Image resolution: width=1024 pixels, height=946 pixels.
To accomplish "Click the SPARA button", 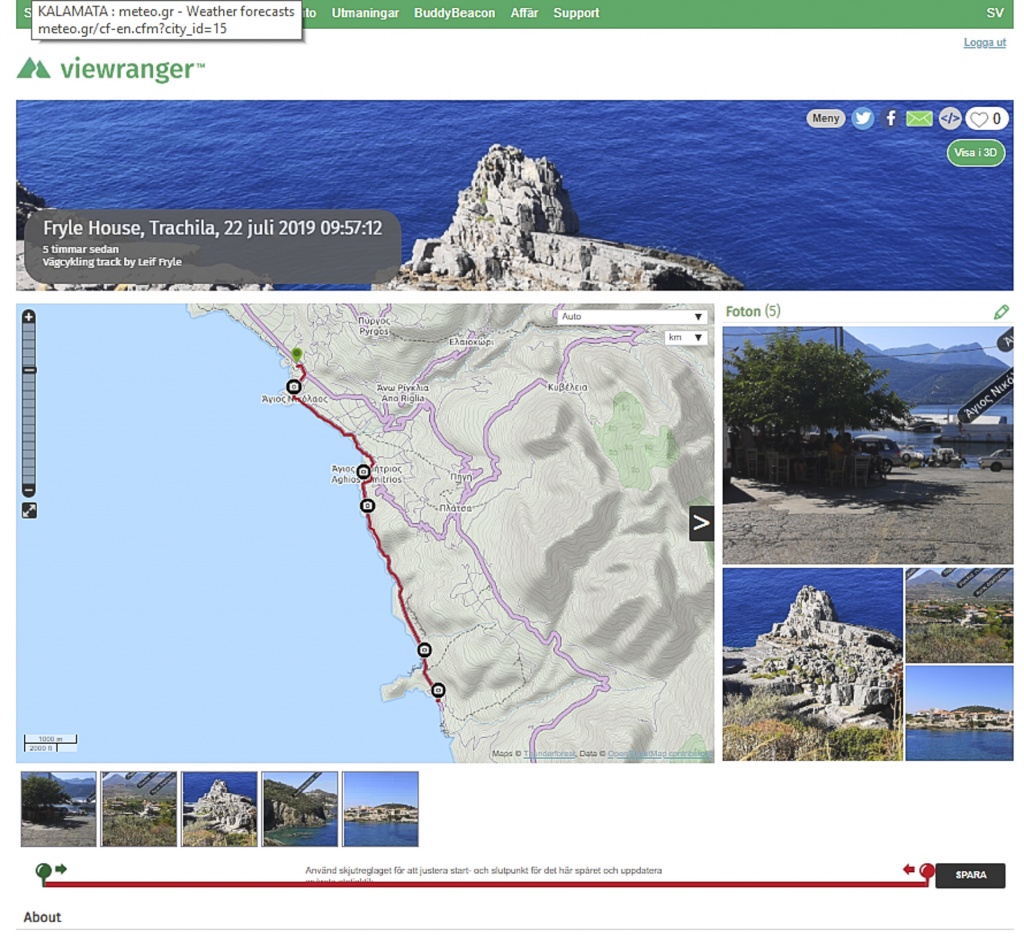I will pyautogui.click(x=970, y=875).
